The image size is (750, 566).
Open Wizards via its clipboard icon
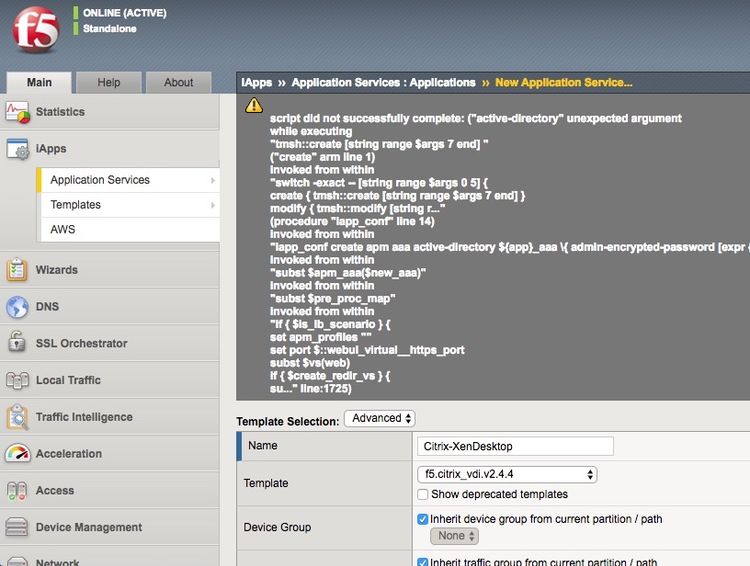click(17, 270)
